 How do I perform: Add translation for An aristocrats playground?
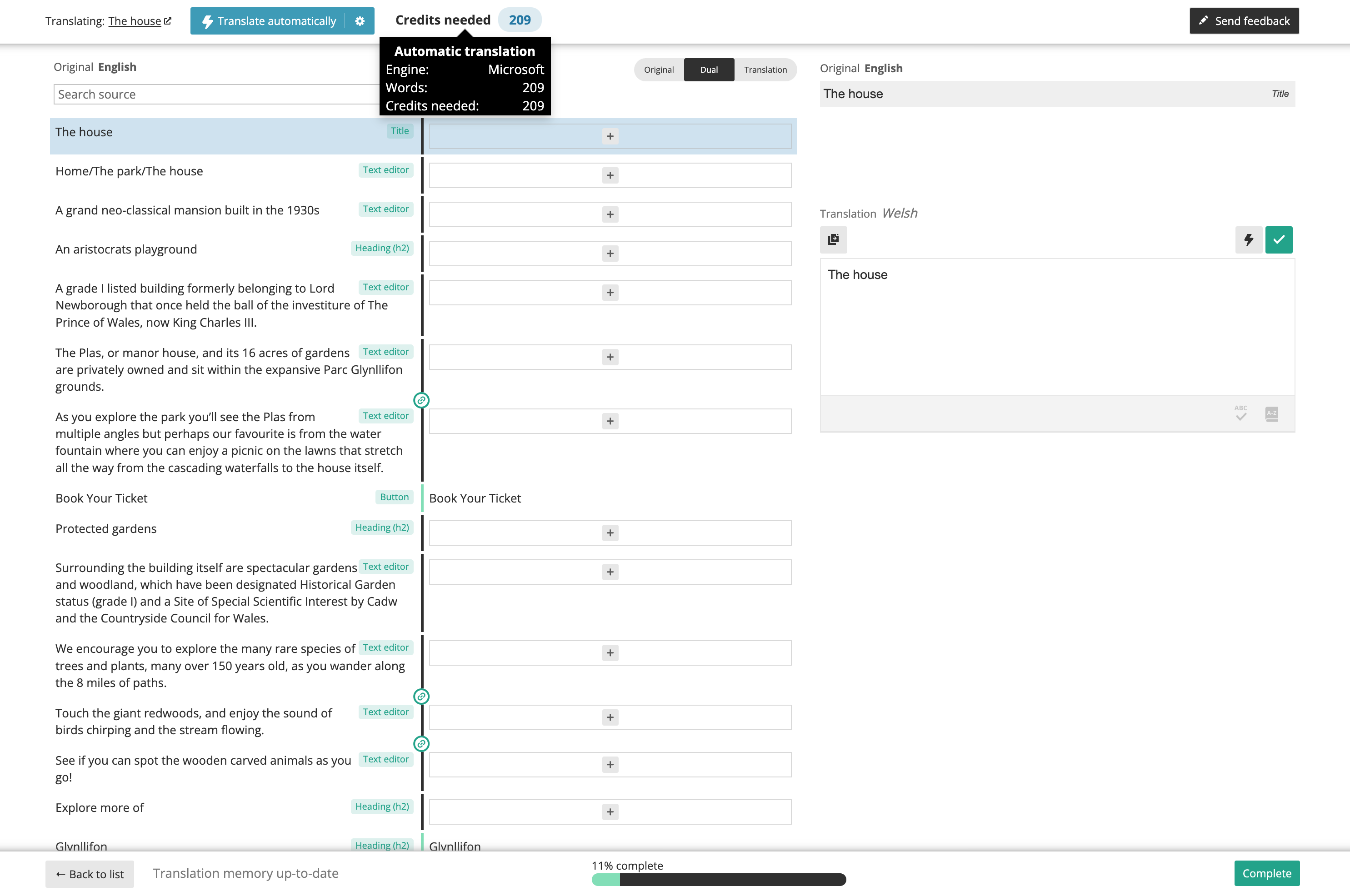pos(610,254)
